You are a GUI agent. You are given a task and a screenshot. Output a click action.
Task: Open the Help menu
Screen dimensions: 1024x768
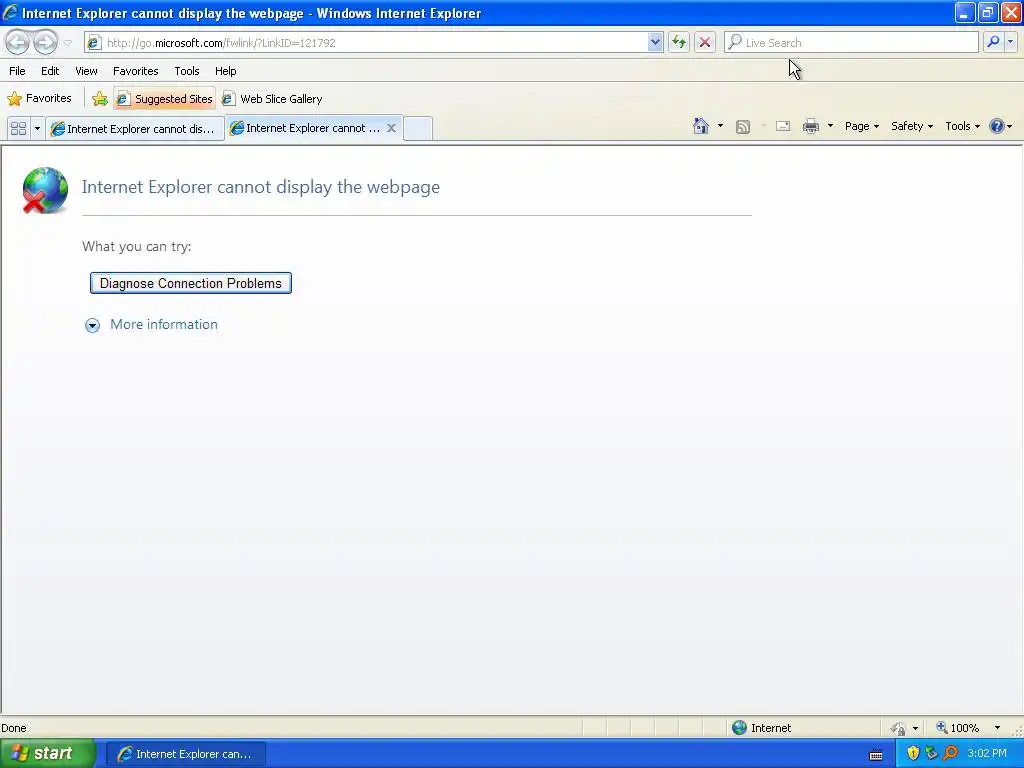pos(225,71)
